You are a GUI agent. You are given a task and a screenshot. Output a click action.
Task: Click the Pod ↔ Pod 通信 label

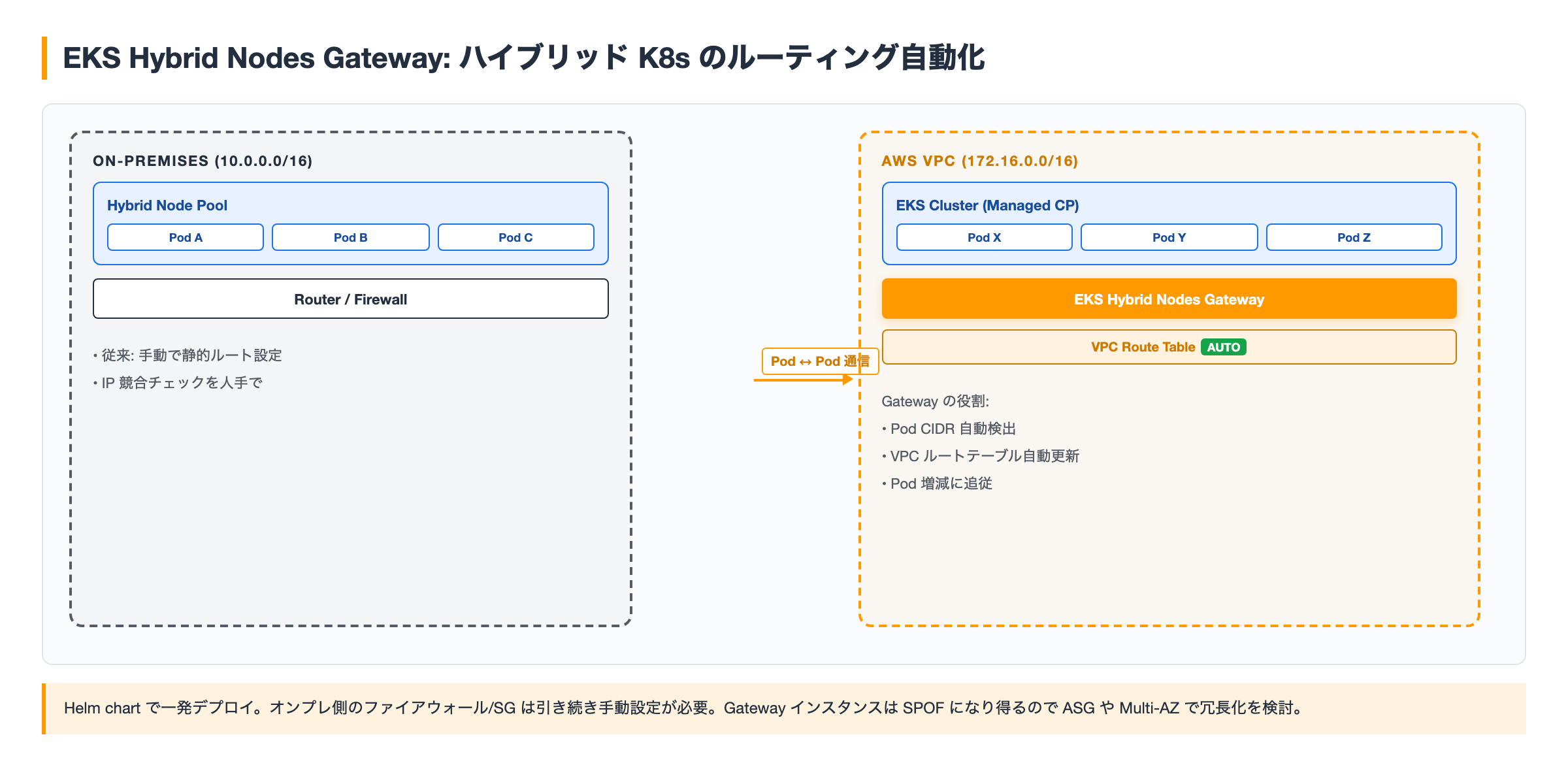(x=820, y=361)
